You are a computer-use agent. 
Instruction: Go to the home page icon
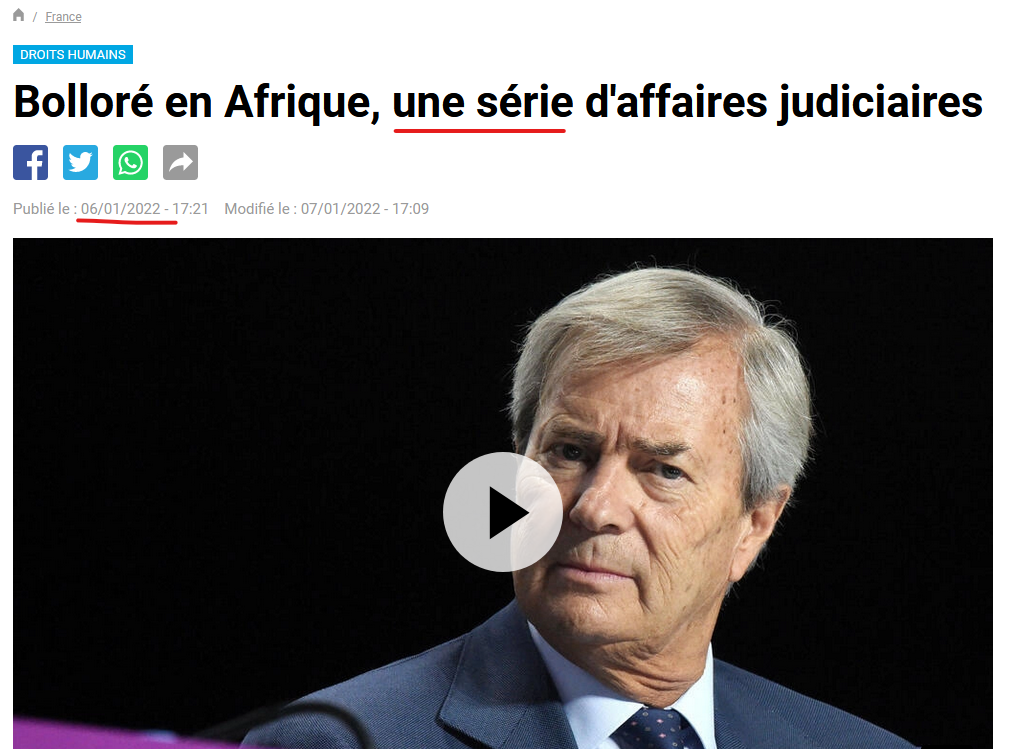tap(19, 15)
